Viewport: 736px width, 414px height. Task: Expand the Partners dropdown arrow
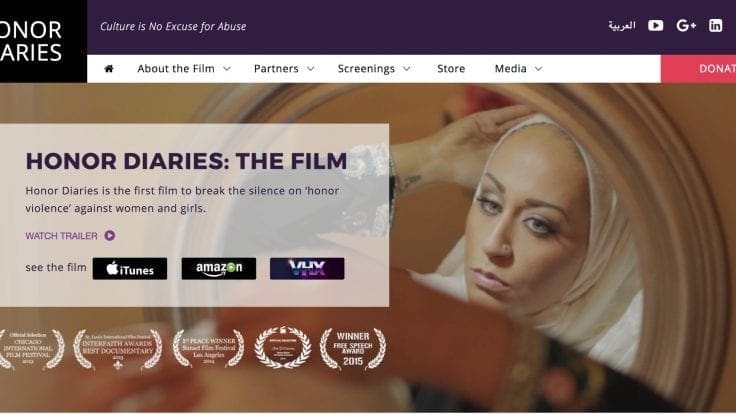pyautogui.click(x=311, y=69)
